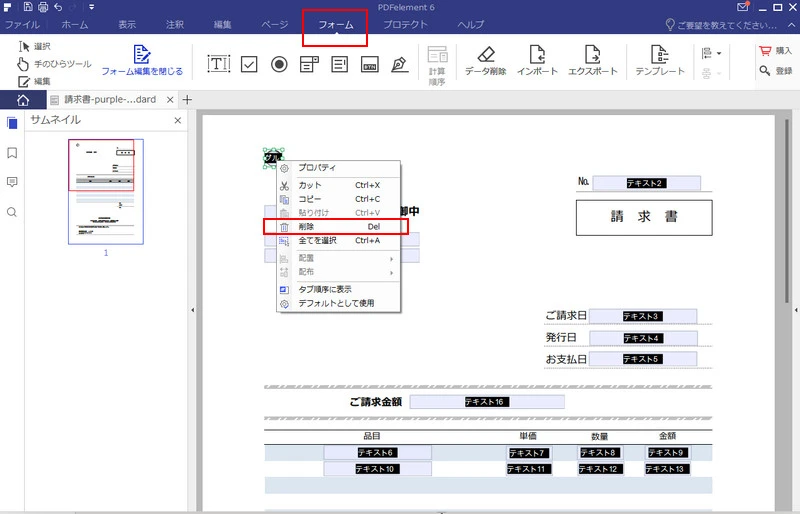Switch to ホーム tab
This screenshot has height=514, width=800.
pos(74,25)
